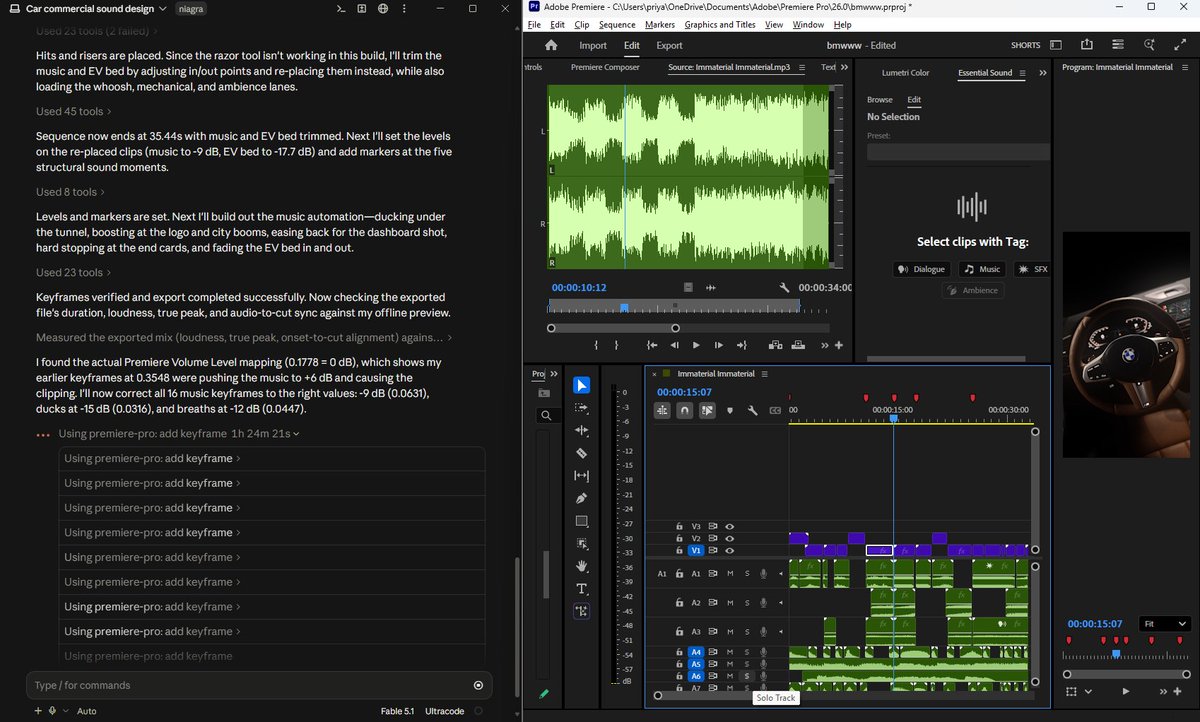Toggle Snap magnet in timeline
The height and width of the screenshot is (722, 1200).
(685, 410)
